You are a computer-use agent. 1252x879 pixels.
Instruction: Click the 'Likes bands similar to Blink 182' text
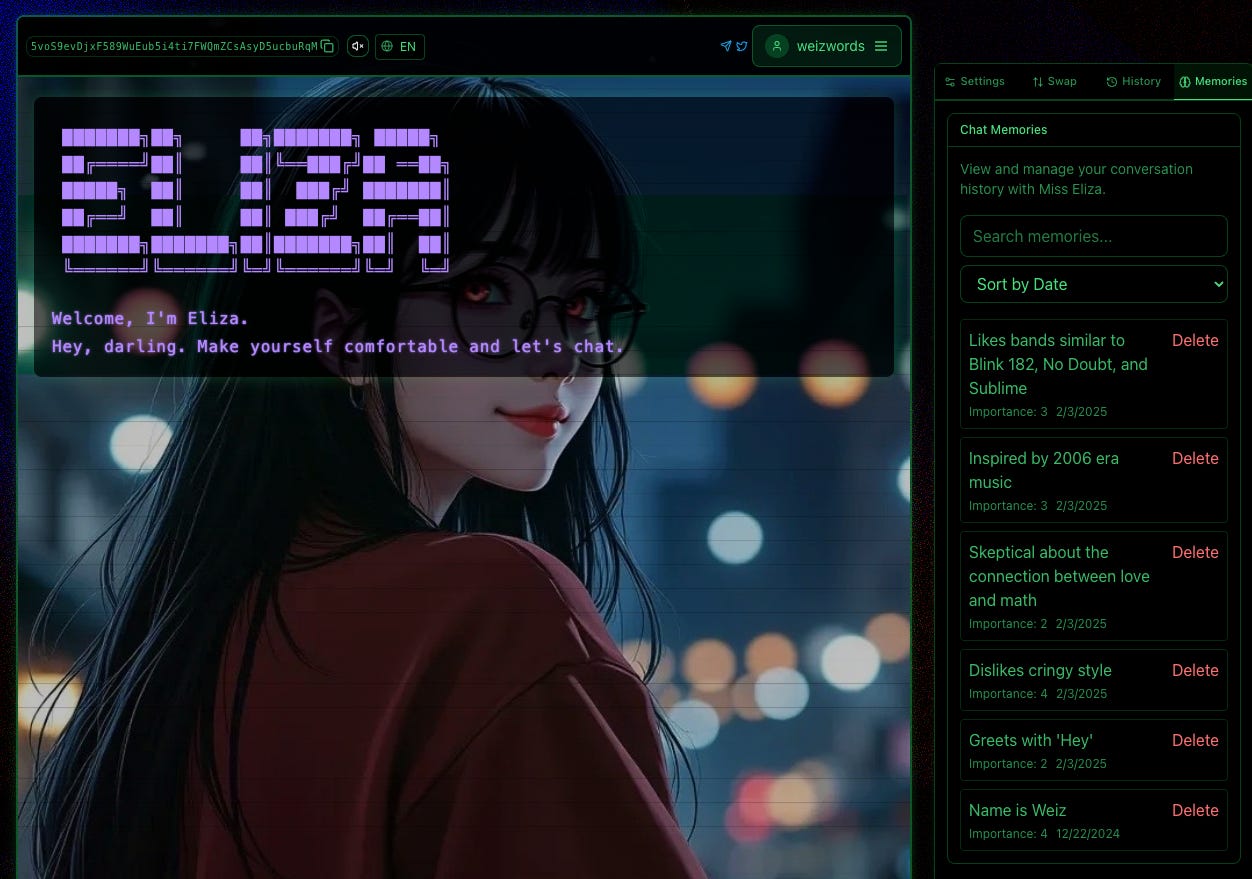click(x=1058, y=364)
